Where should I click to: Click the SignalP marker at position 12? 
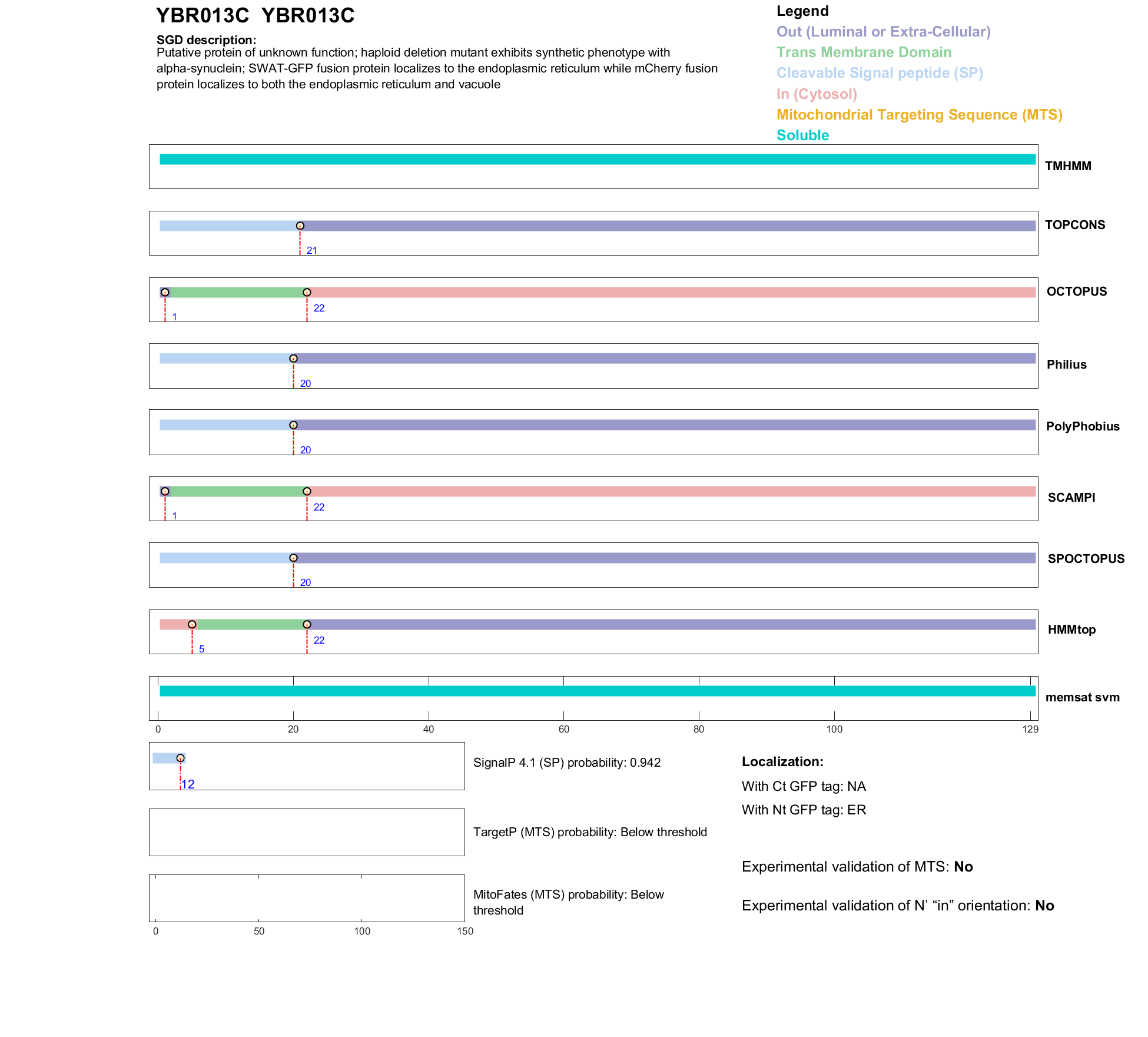click(180, 758)
